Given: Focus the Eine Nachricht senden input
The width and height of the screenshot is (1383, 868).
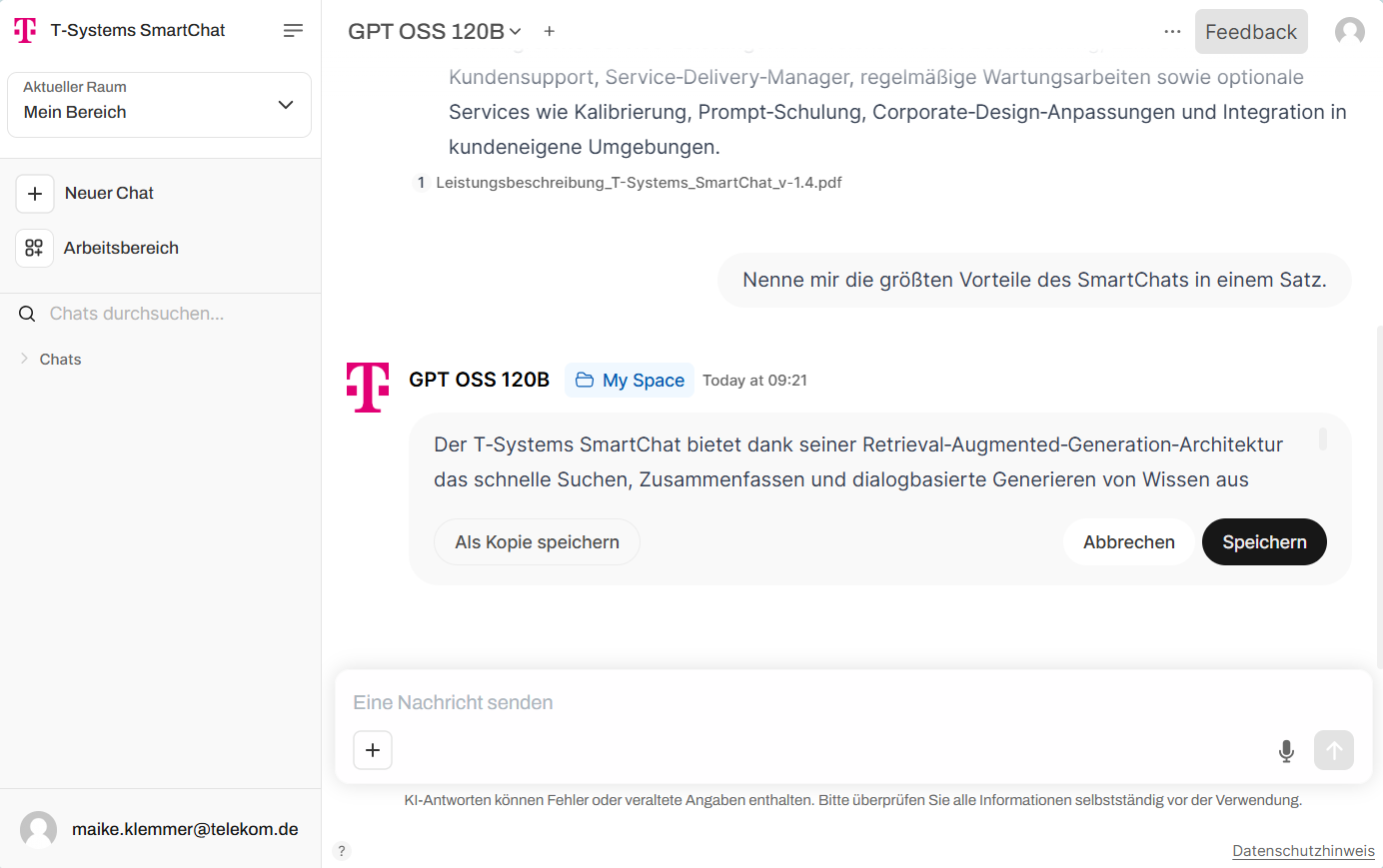Looking at the screenshot, I should (x=851, y=702).
